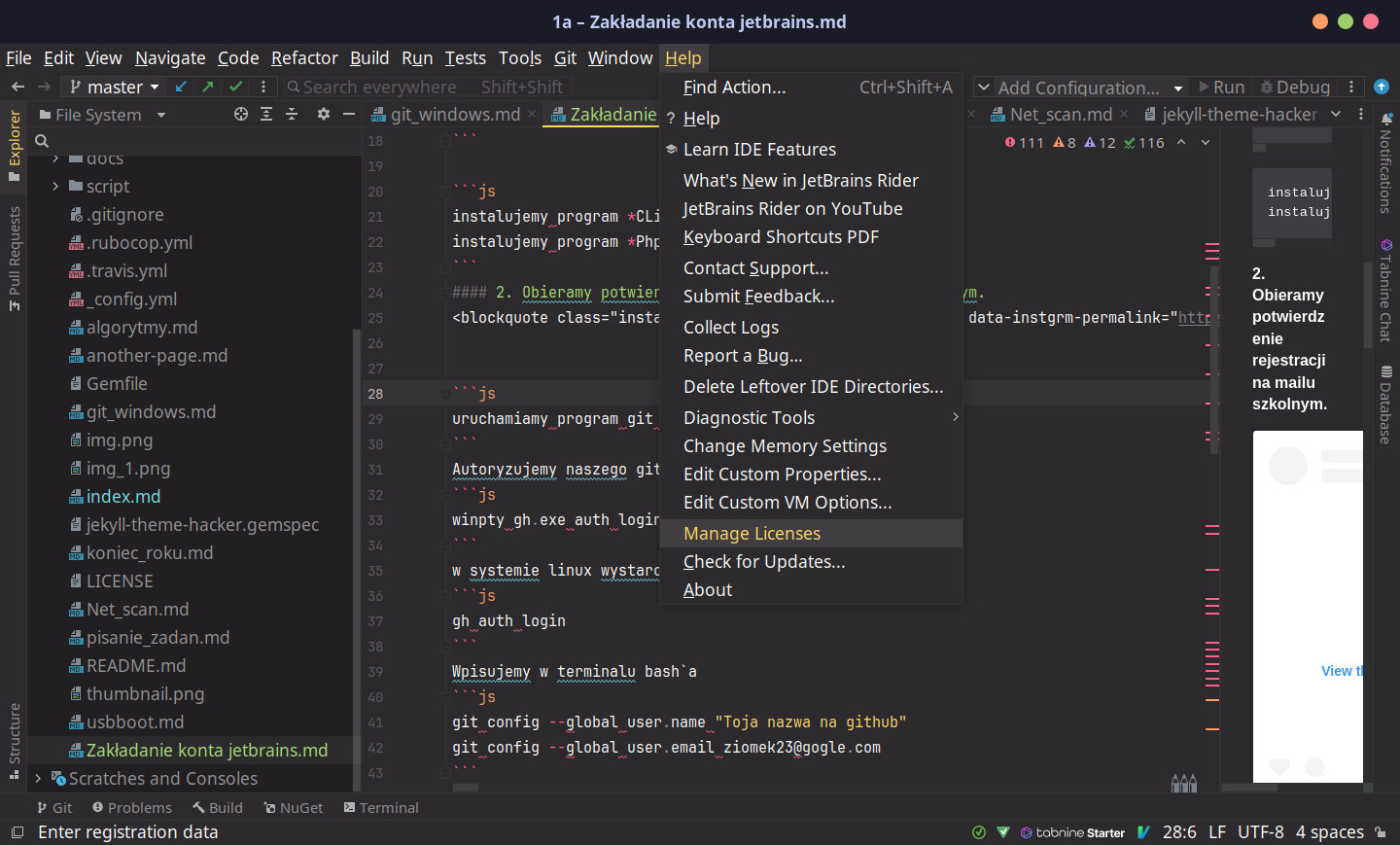Click Expand All in Explorer panel
The width and height of the screenshot is (1400, 845).
(266, 114)
